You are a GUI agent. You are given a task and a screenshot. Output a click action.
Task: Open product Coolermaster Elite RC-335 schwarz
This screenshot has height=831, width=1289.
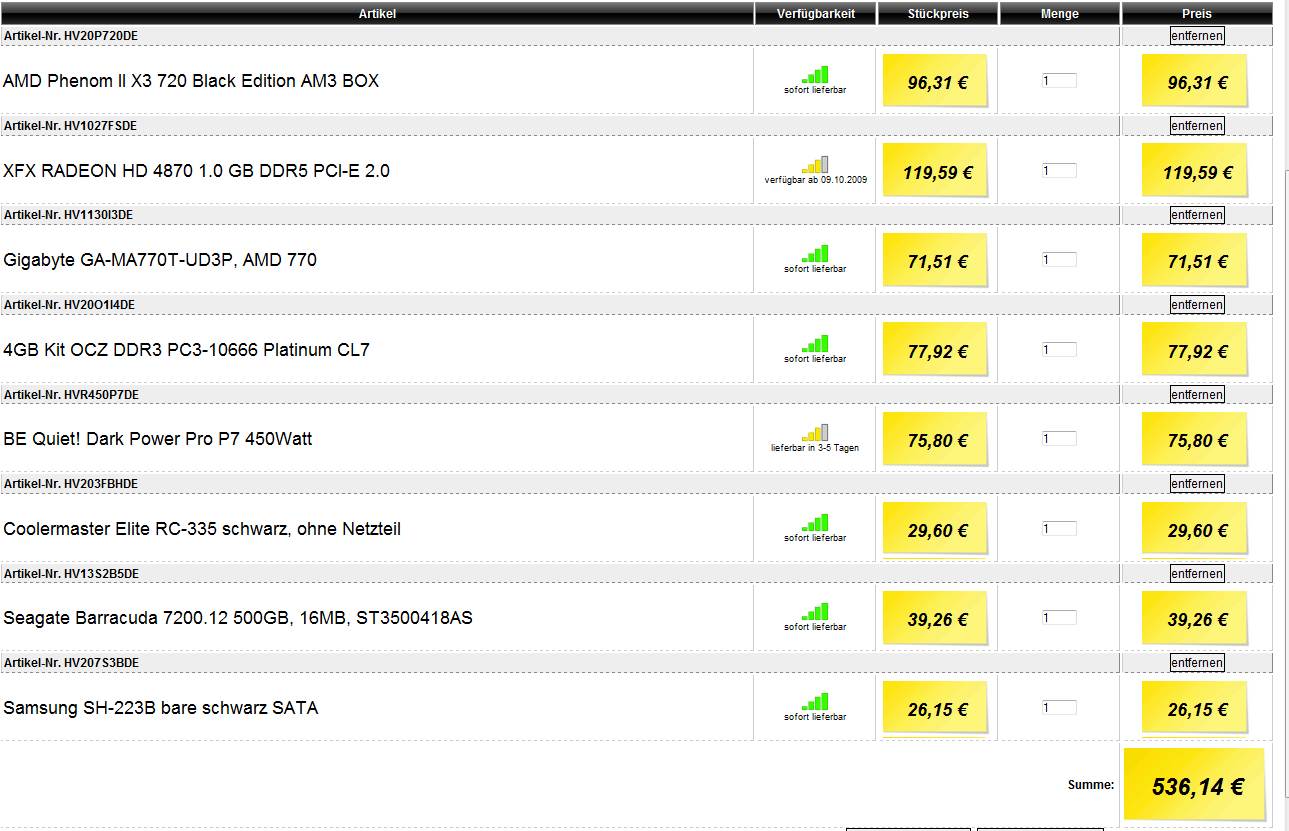click(x=202, y=529)
